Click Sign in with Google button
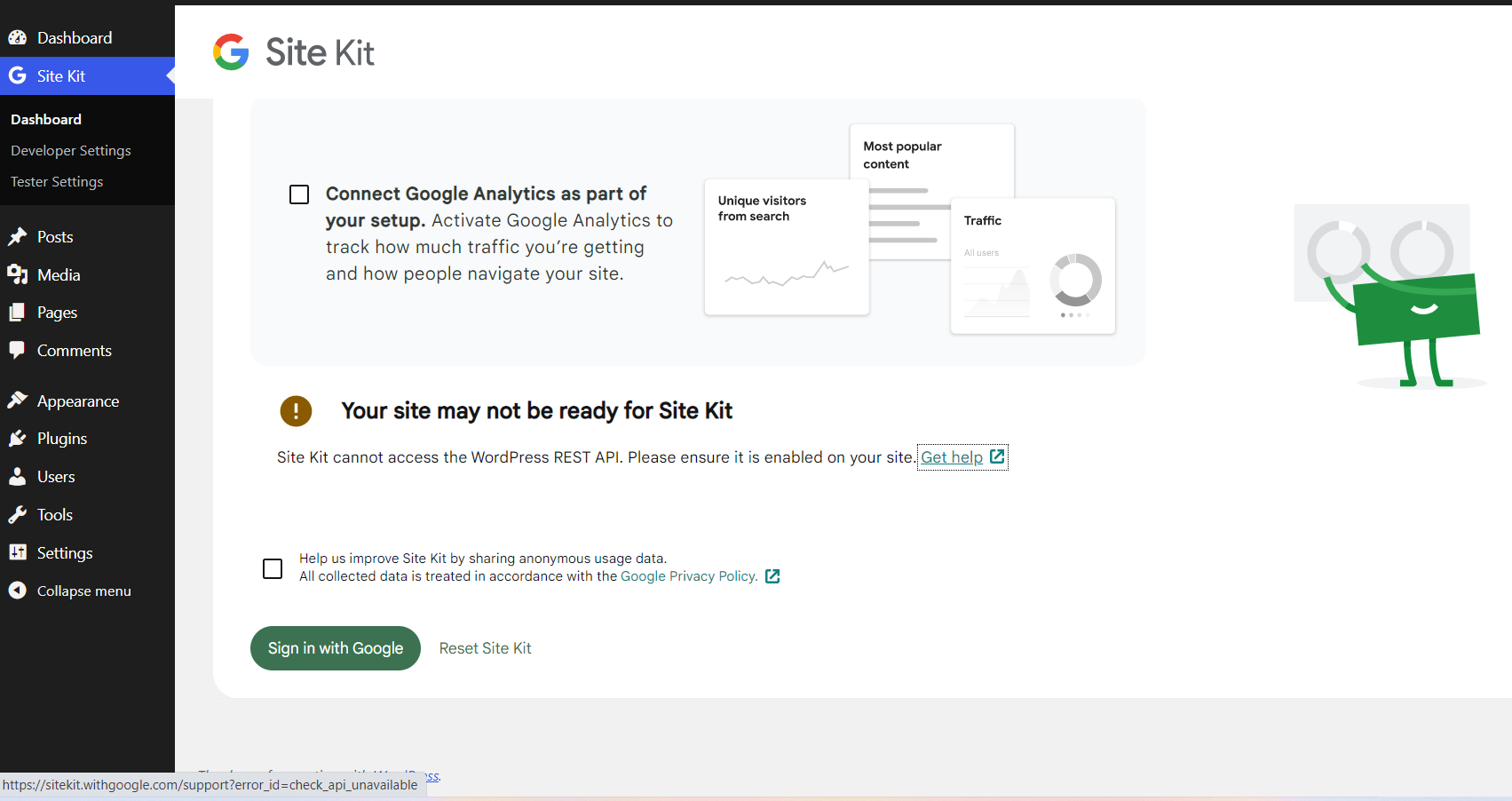This screenshot has width=1512, height=801. [x=336, y=648]
